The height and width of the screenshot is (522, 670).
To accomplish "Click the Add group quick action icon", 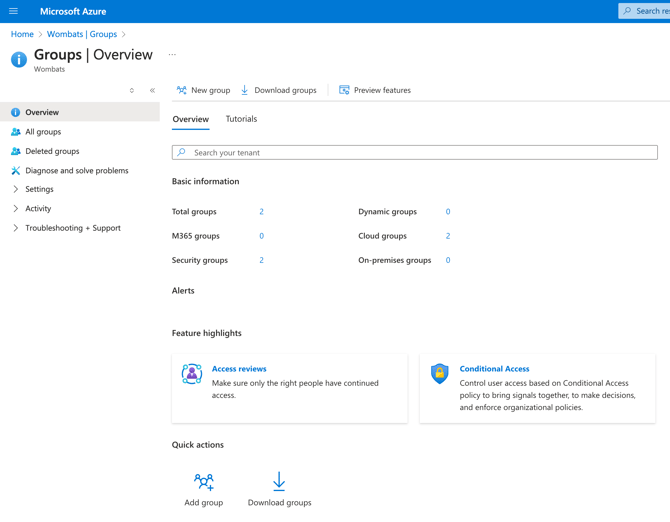I will (204, 482).
